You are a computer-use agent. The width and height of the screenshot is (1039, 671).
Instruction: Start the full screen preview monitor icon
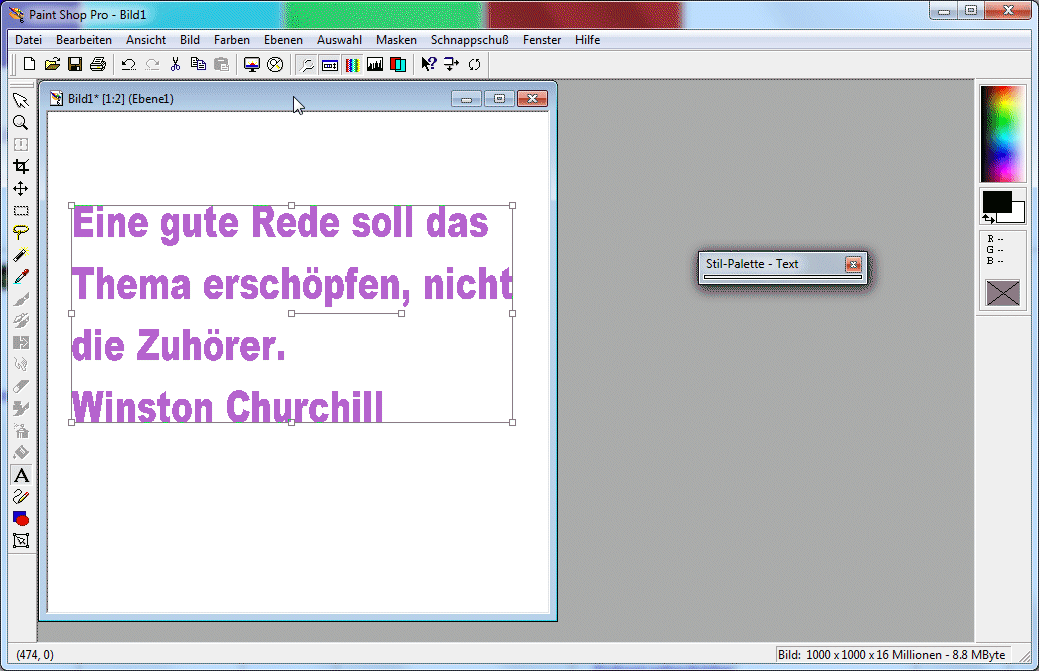(x=252, y=64)
